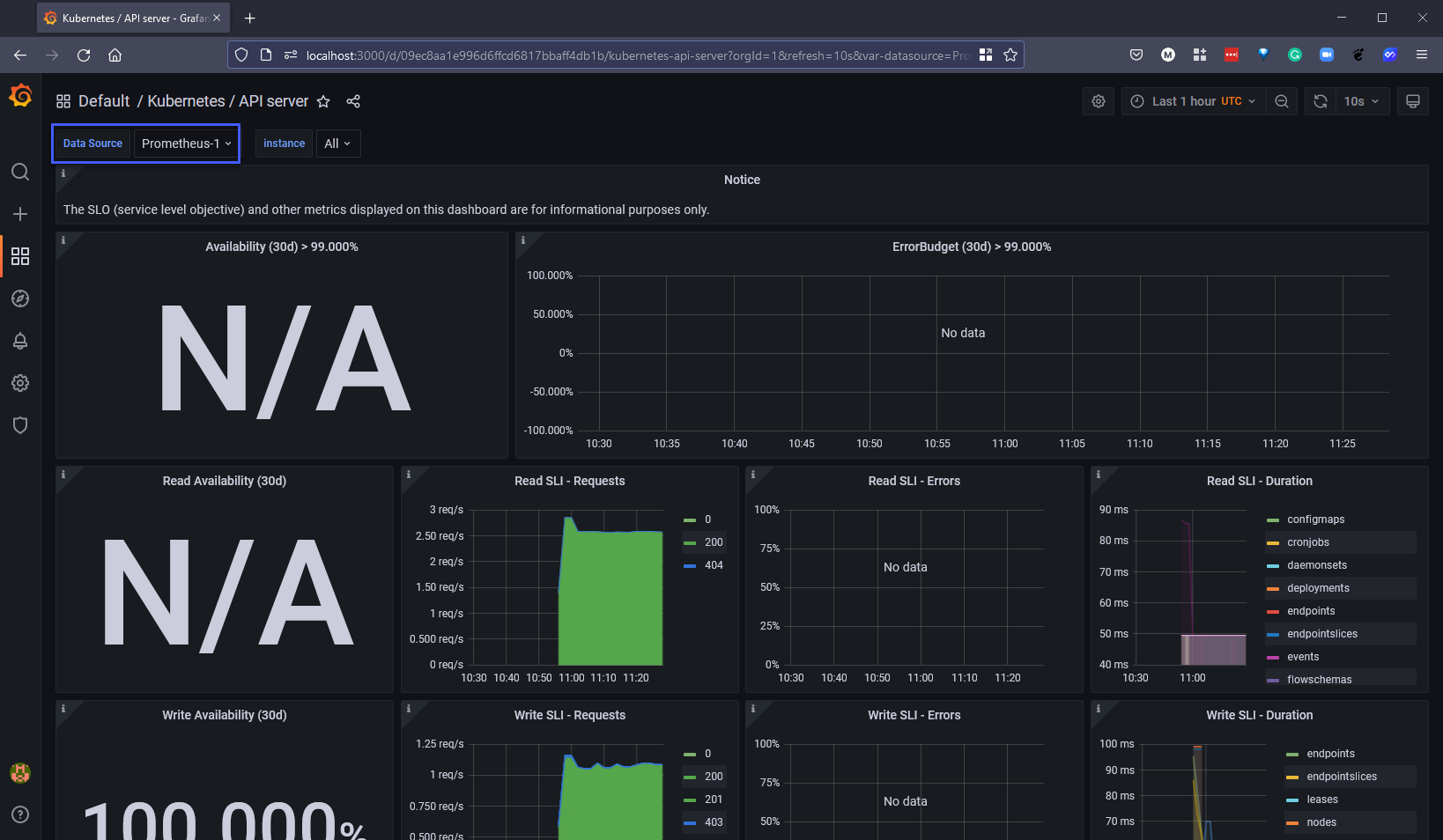Open Grafana search from the sidebar
Viewport: 1443px width, 840px height.
20,172
